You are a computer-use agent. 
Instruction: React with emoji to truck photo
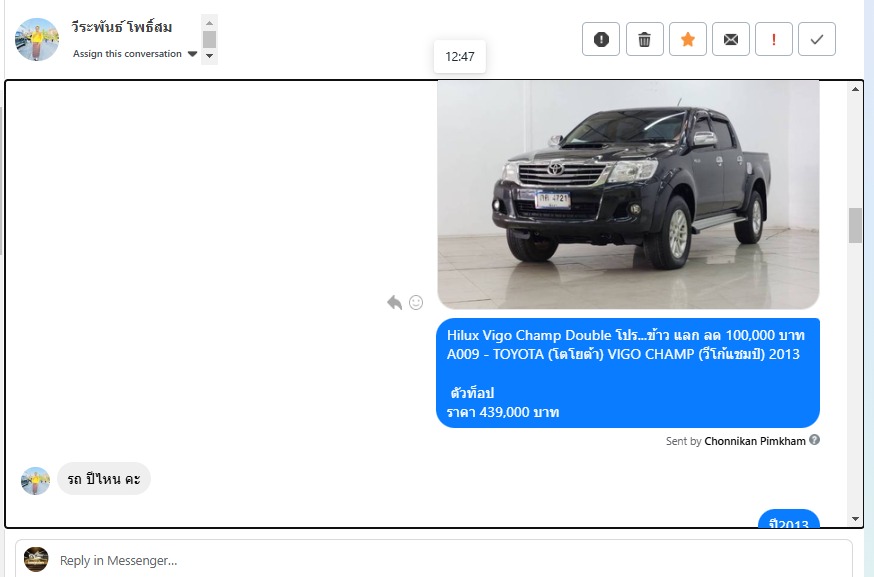416,302
